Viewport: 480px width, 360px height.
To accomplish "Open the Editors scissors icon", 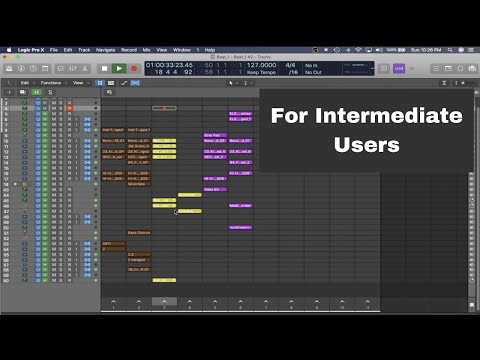I will point(85,69).
